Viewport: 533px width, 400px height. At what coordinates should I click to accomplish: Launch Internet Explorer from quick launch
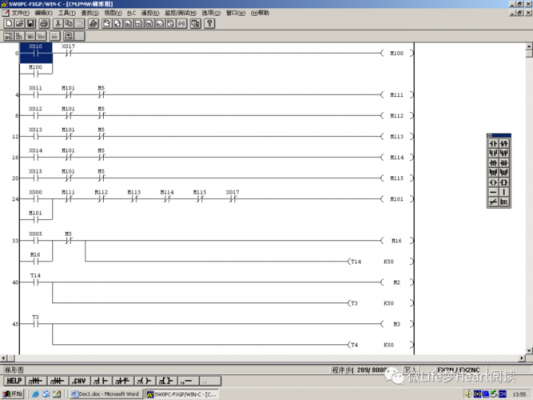coord(35,394)
